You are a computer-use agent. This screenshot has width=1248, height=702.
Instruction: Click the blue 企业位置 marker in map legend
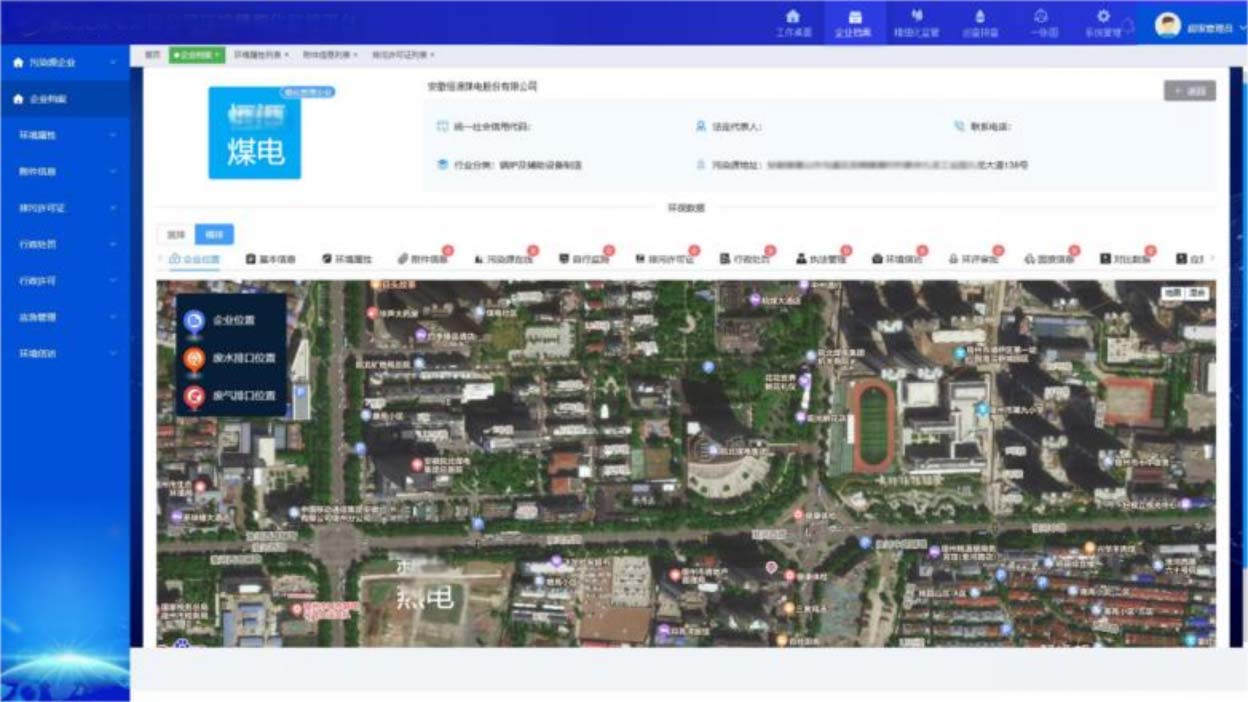[194, 321]
